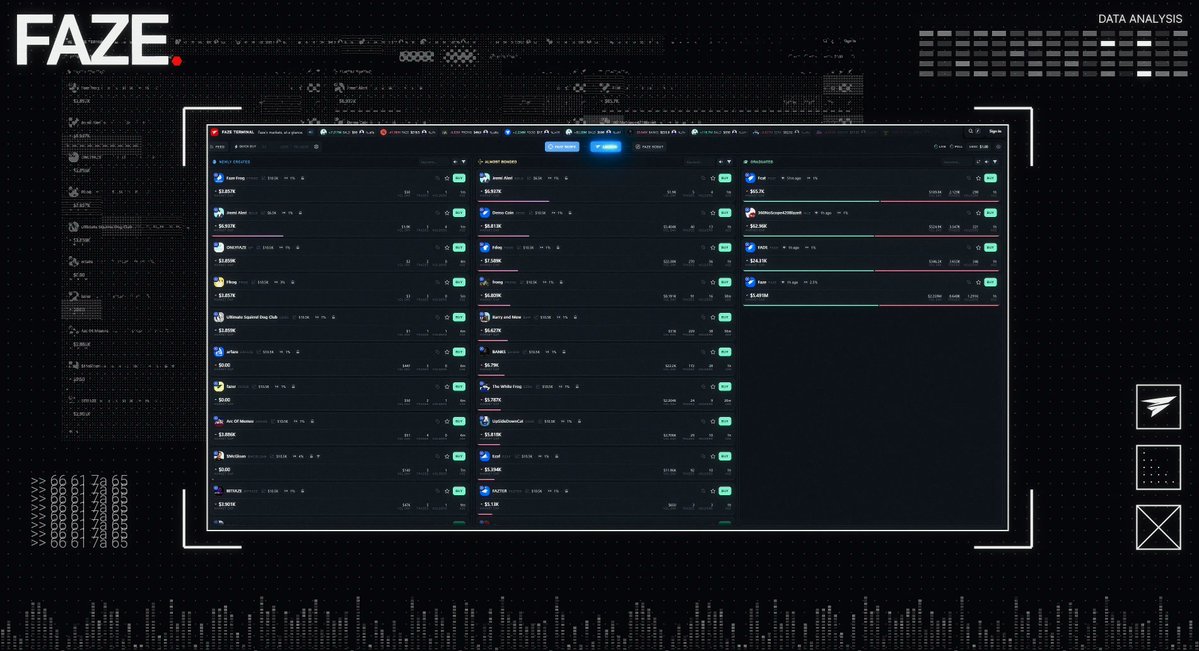
Task: Buy Barry and Mow token
Action: tap(725, 317)
